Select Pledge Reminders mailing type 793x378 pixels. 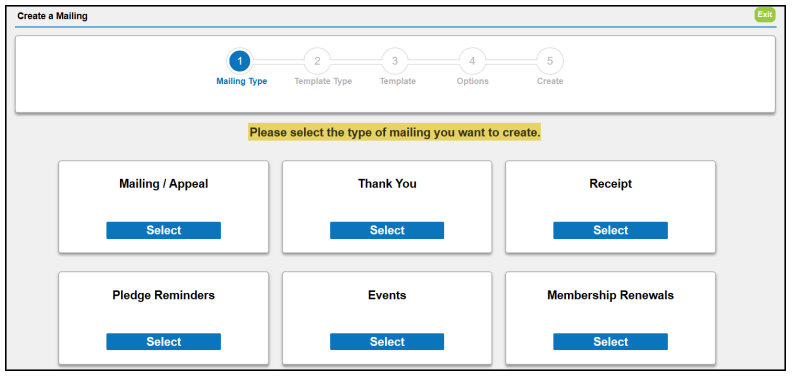point(163,342)
